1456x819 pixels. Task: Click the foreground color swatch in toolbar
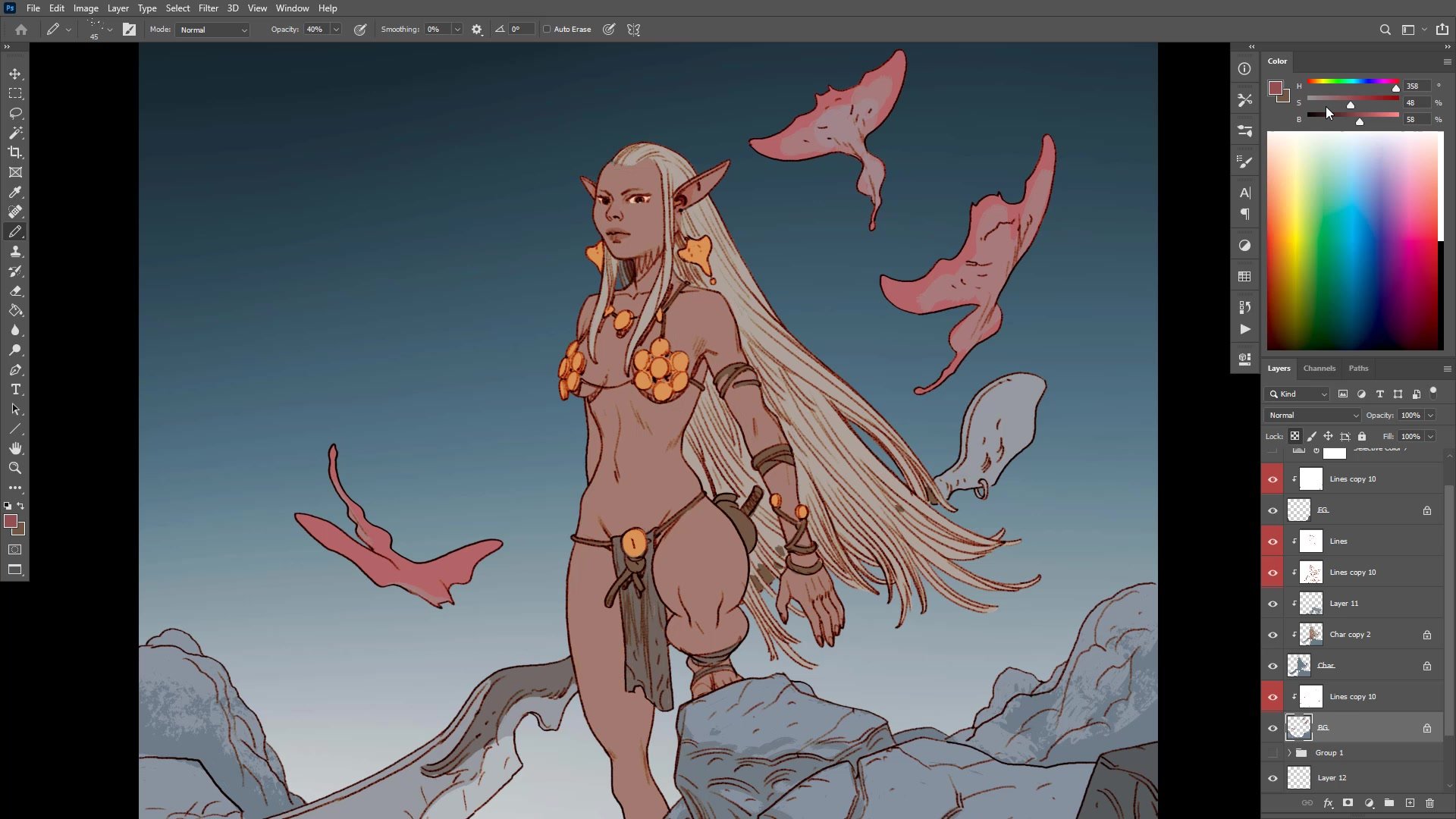click(x=11, y=521)
